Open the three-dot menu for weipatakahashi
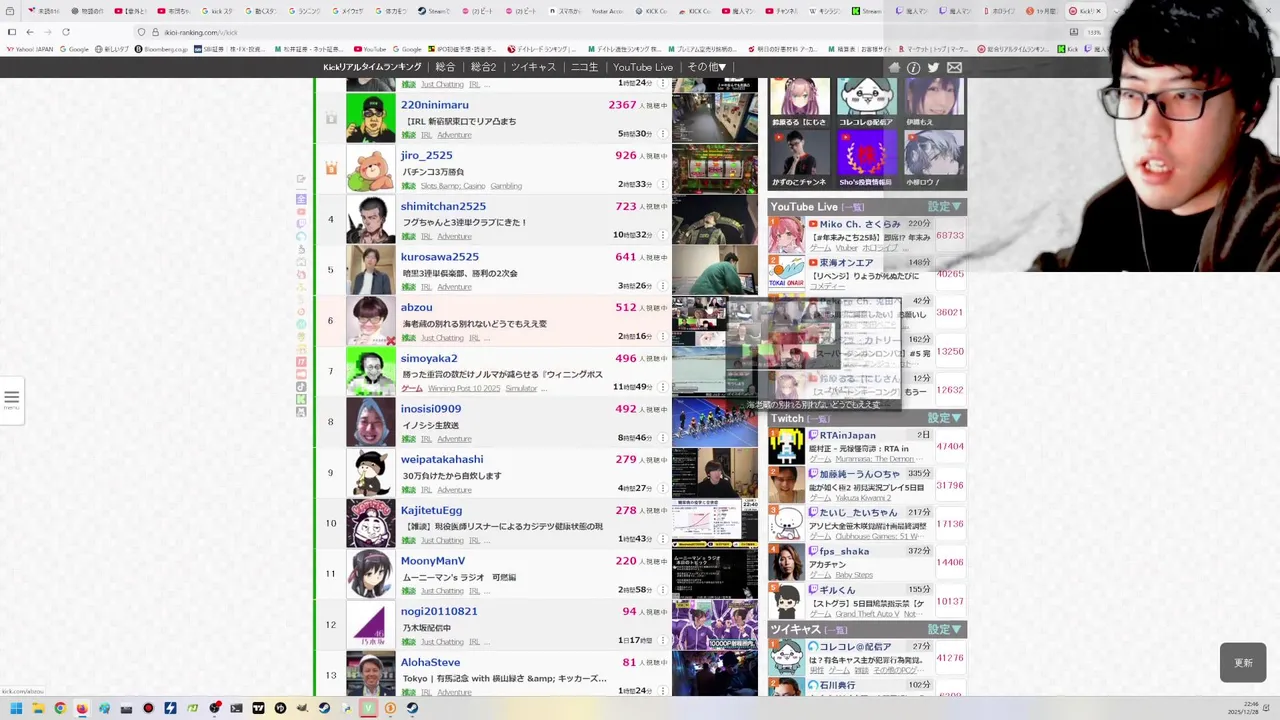Viewport: 1280px width, 720px height. tap(662, 488)
